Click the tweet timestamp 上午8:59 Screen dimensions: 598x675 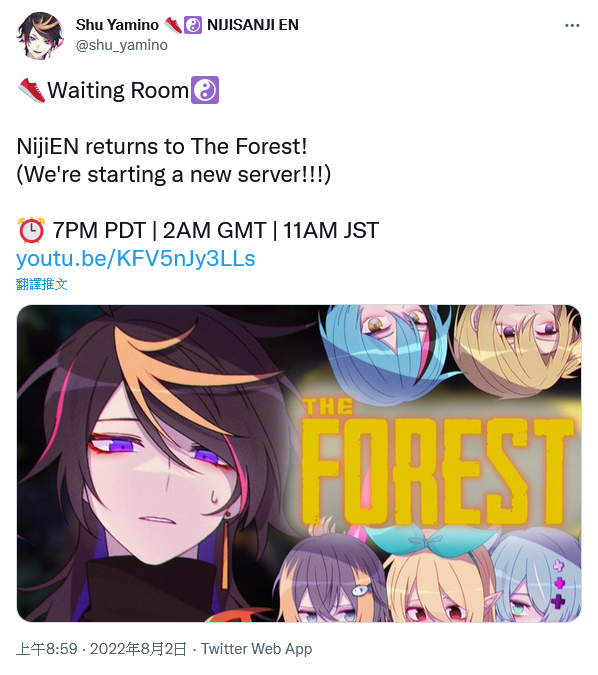pos(46,649)
